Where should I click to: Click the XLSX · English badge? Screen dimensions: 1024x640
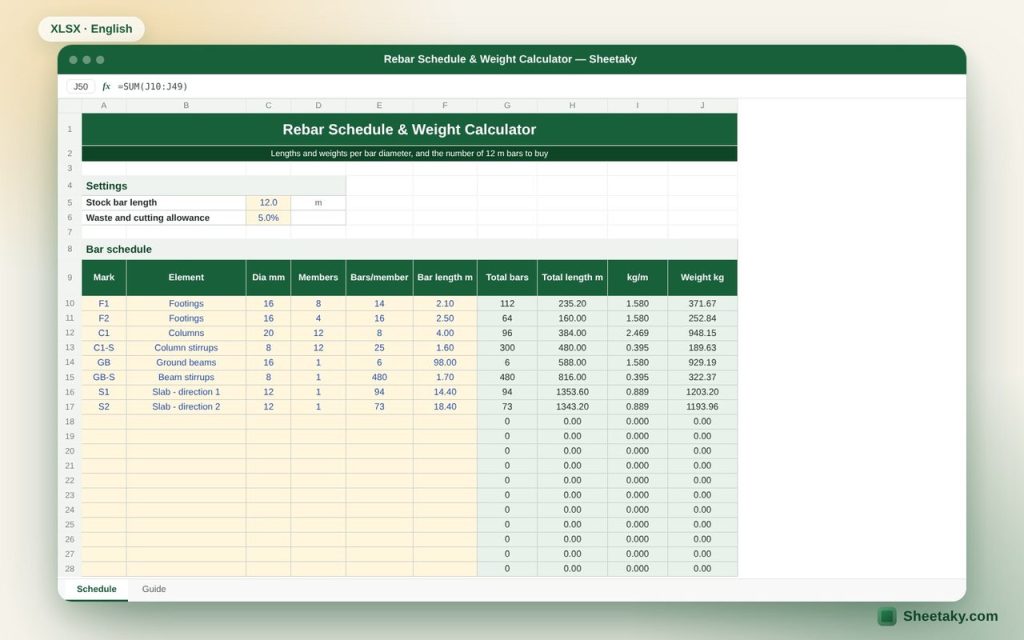91,29
